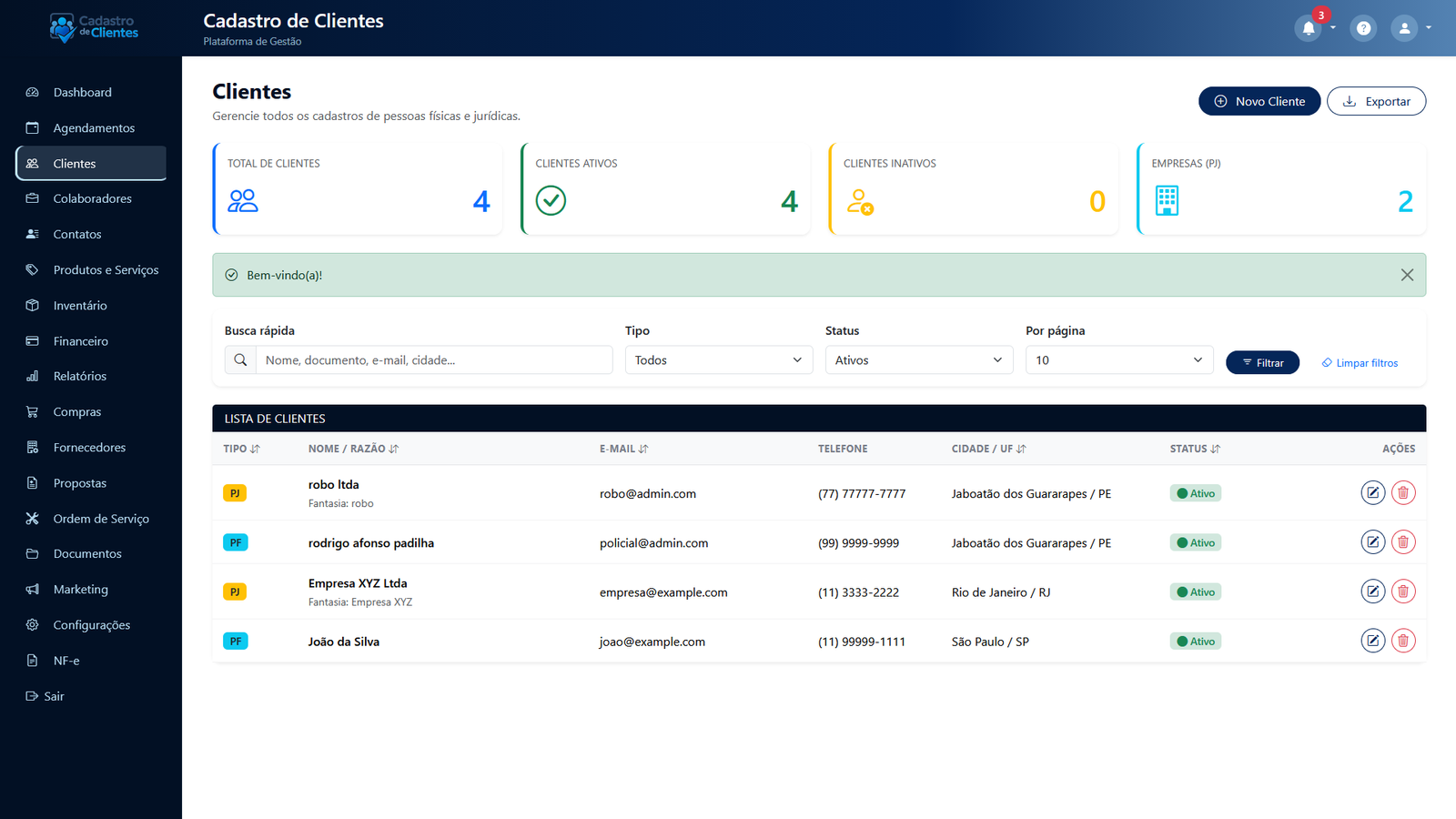
Task: Click the PF badge on João da Silva row
Action: (235, 640)
